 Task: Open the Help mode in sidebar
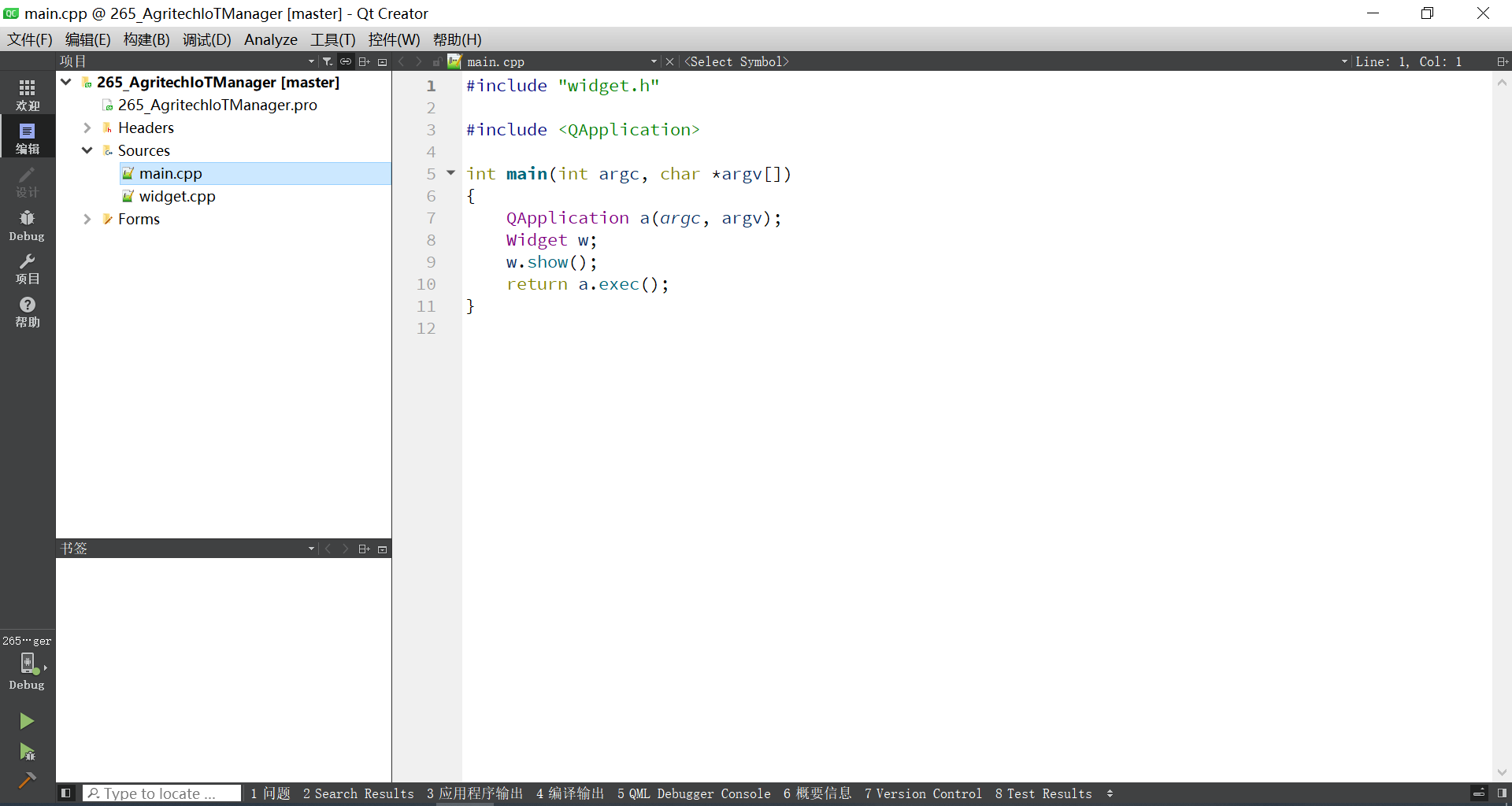tap(28, 312)
